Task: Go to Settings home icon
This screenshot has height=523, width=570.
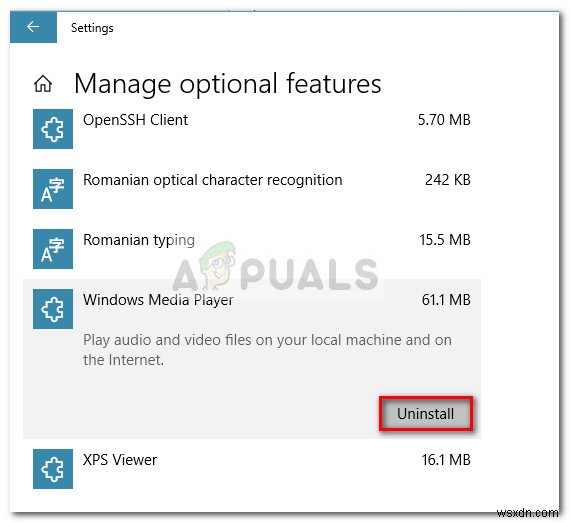Action: [x=43, y=84]
